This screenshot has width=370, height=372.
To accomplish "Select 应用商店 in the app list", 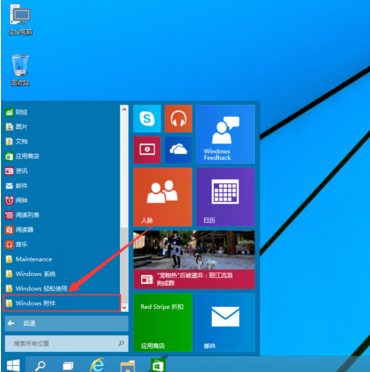I will (62, 156).
